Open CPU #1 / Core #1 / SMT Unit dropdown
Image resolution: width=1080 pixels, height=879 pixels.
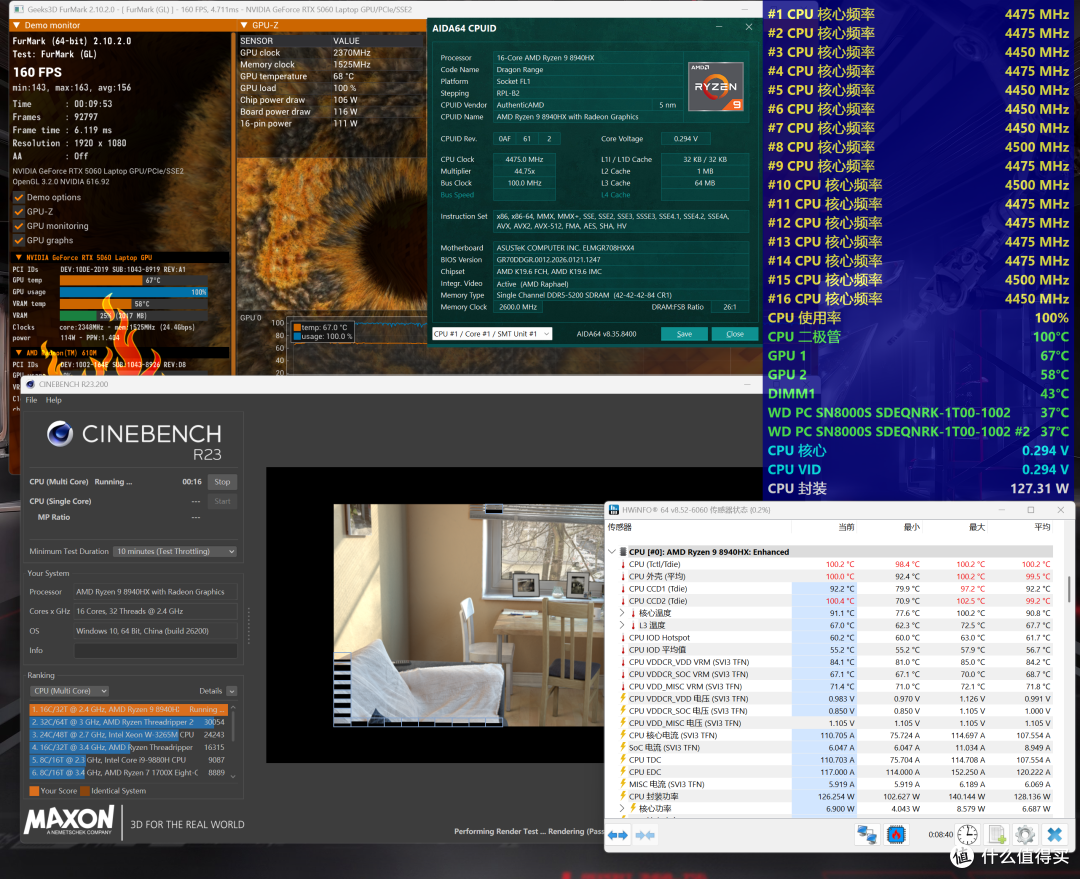(492, 334)
